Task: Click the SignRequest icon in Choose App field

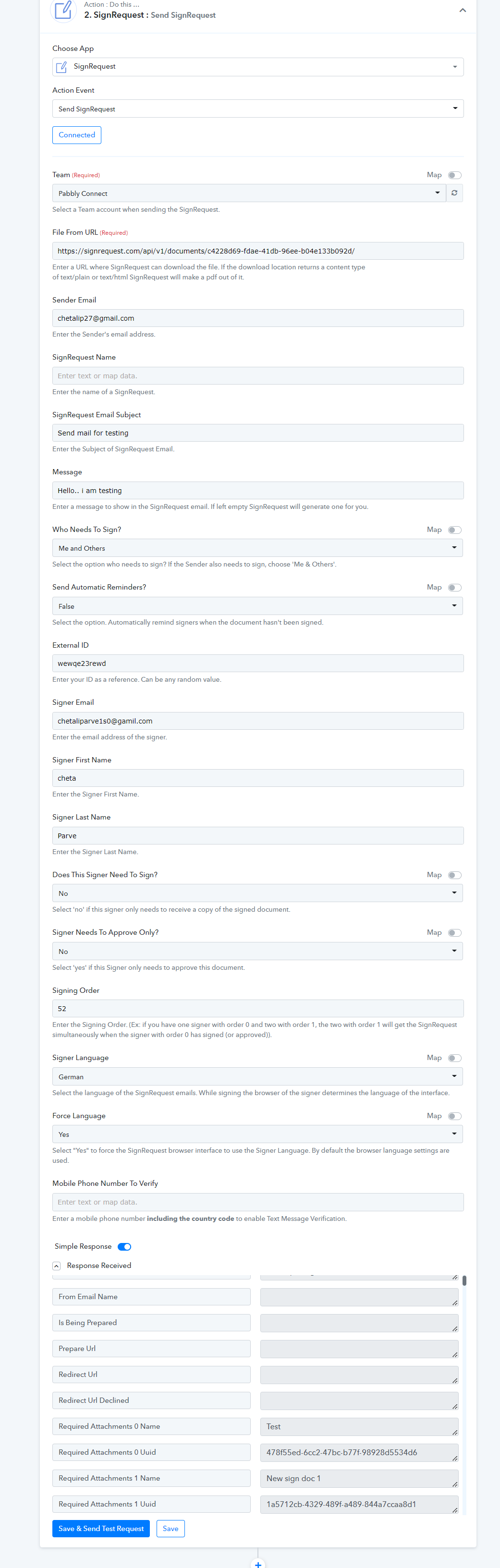Action: tap(61, 67)
